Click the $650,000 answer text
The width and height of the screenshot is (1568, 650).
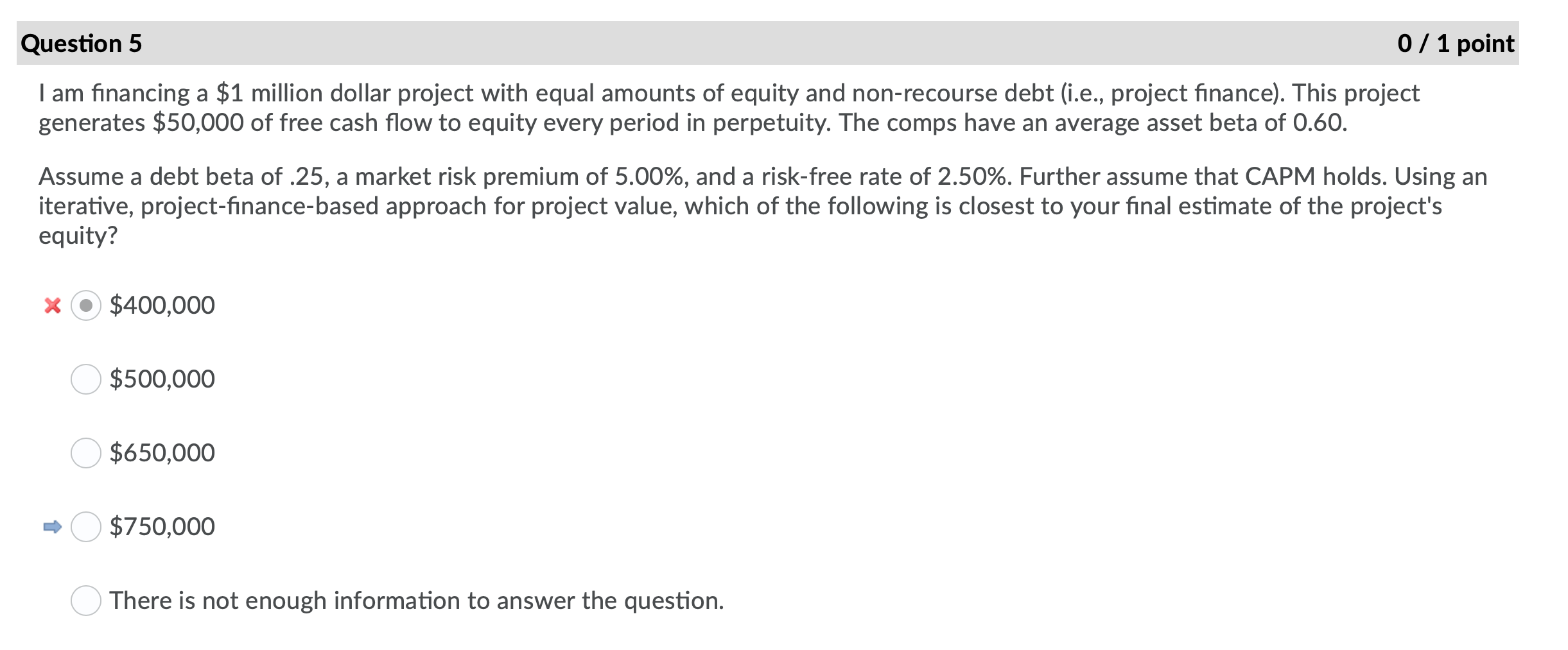pos(162,453)
